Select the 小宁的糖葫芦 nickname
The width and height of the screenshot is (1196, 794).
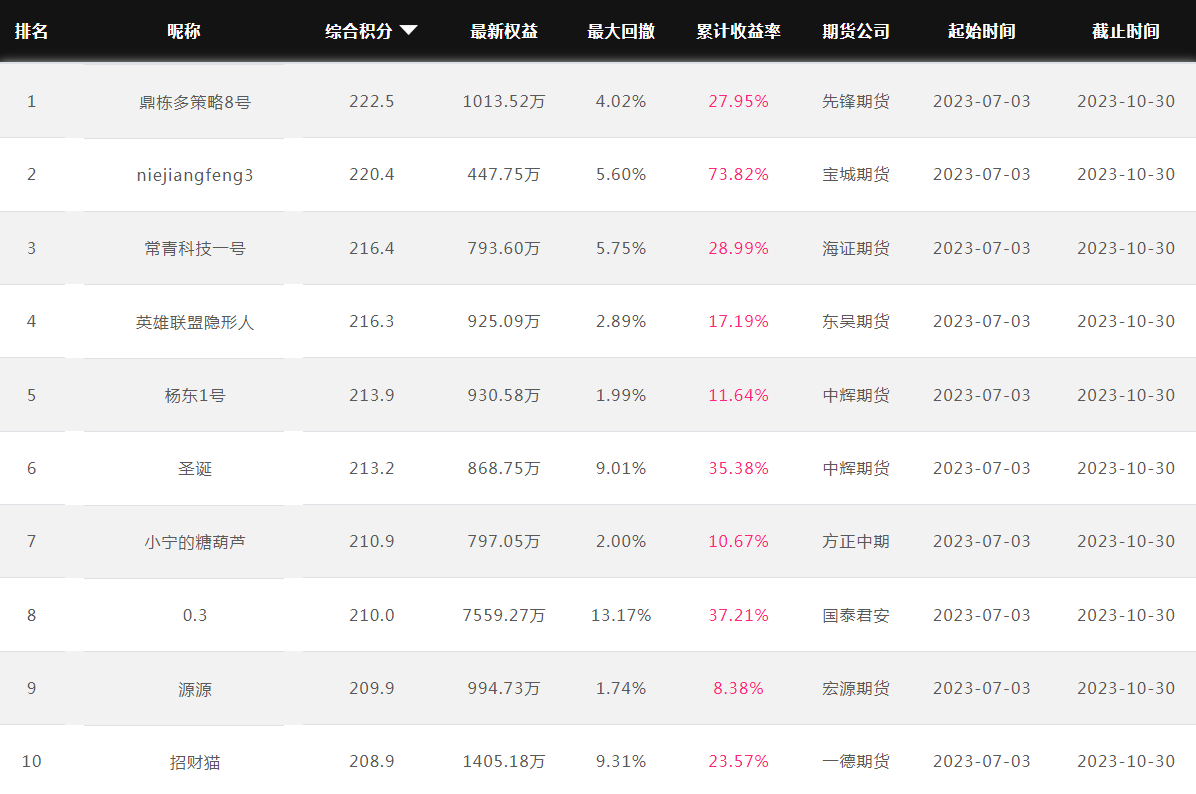click(x=195, y=542)
